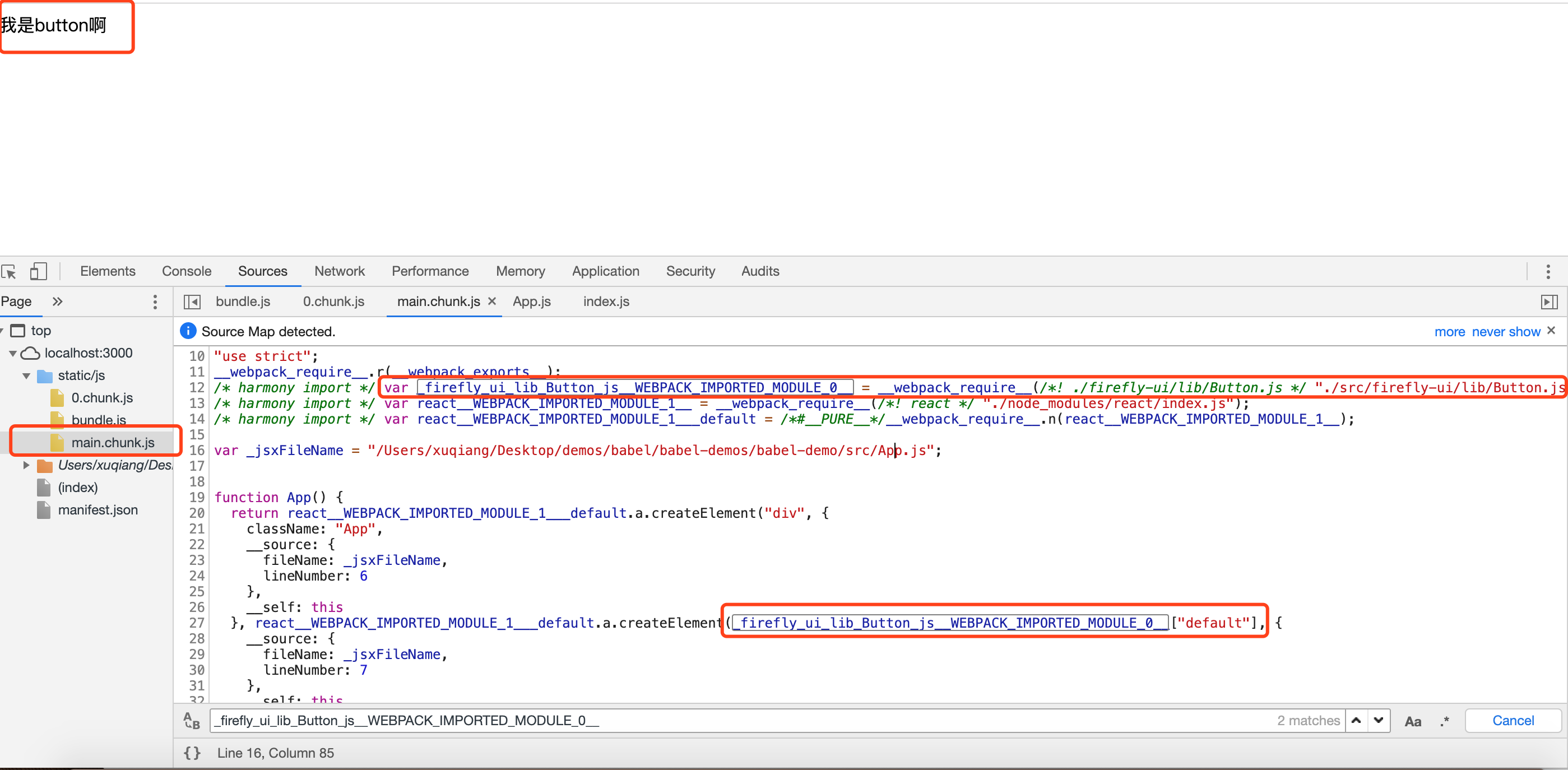Activate the inspect element picker icon
The image size is (1568, 770).
tap(9, 271)
